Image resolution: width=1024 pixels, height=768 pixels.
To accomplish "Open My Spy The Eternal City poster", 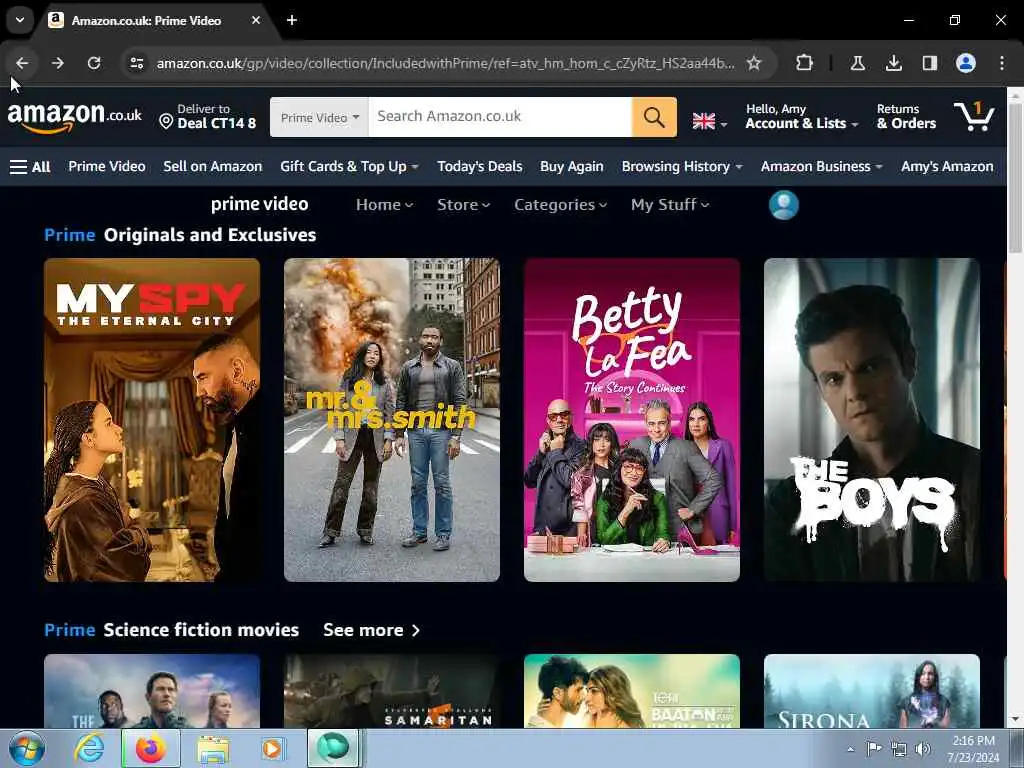I will click(152, 420).
